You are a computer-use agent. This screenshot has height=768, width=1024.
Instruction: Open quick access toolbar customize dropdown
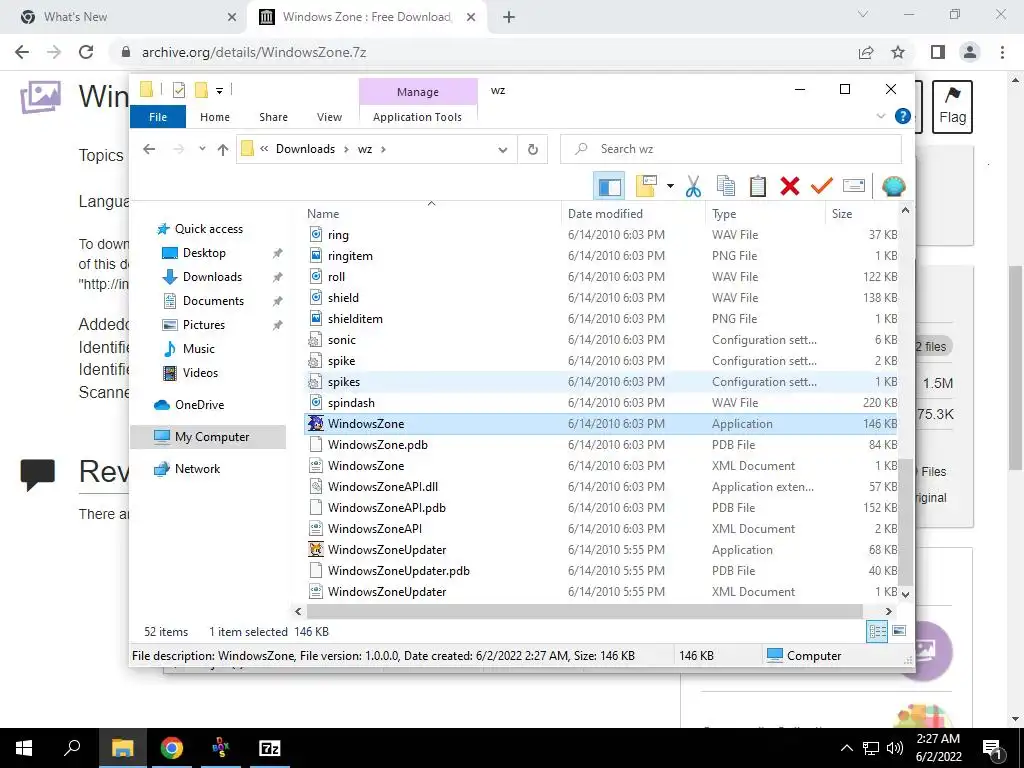pyautogui.click(x=219, y=91)
